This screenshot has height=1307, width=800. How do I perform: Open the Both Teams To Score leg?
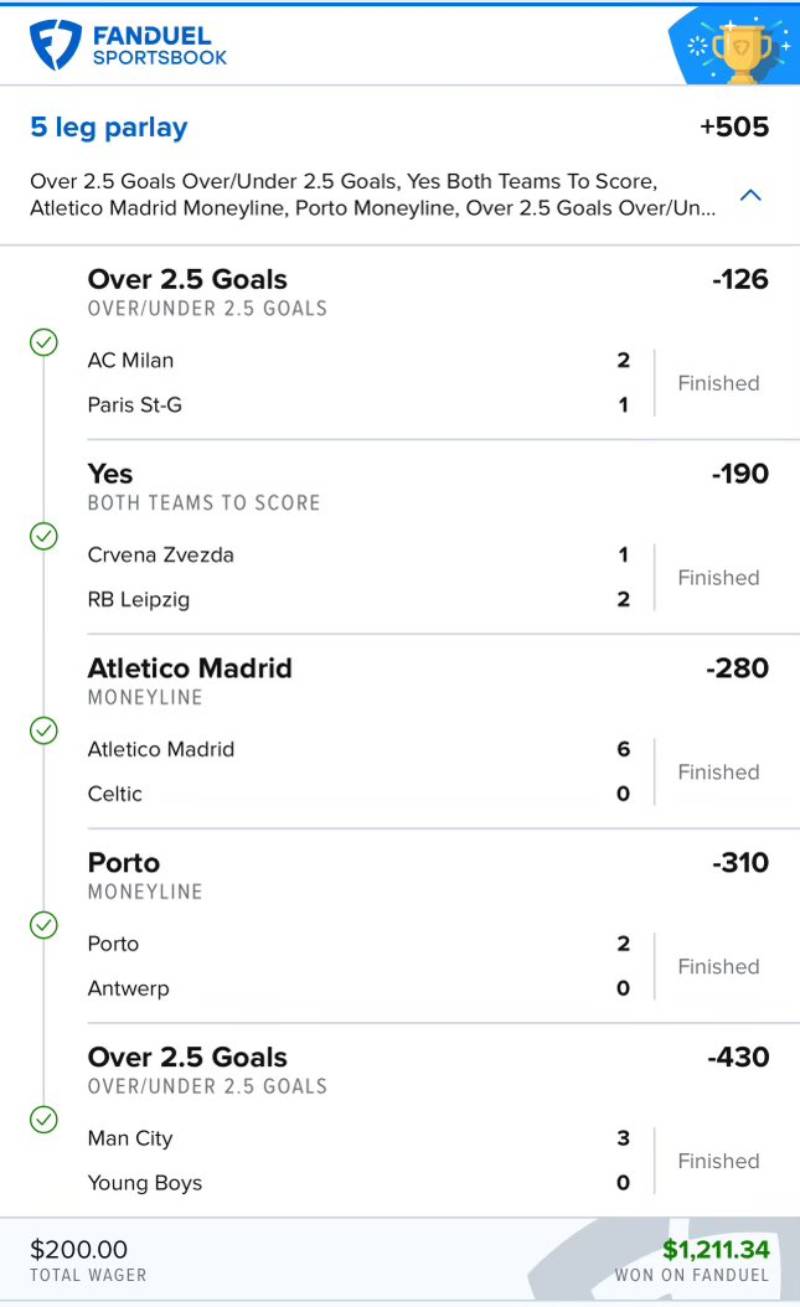pos(204,503)
